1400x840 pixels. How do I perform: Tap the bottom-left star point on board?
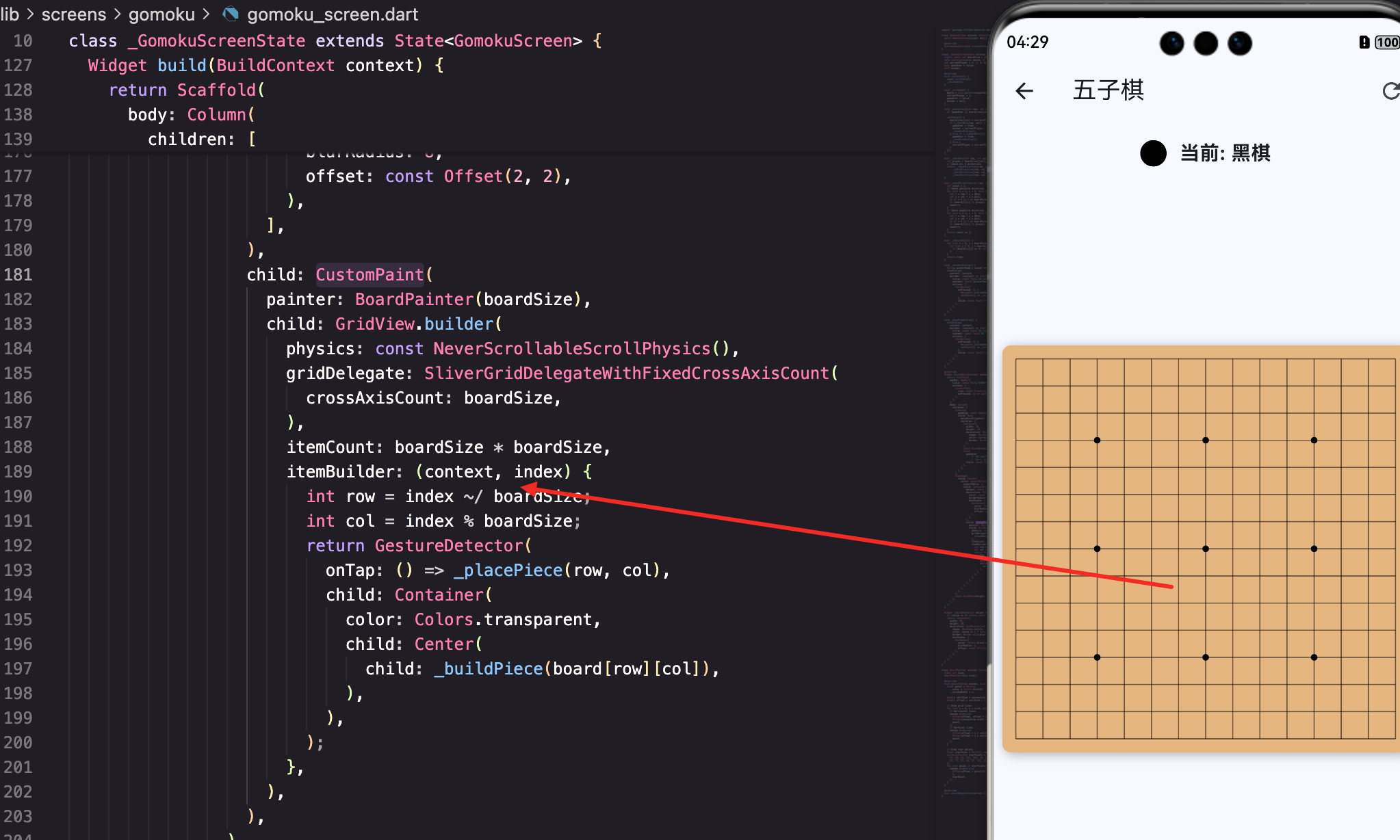tap(1097, 657)
